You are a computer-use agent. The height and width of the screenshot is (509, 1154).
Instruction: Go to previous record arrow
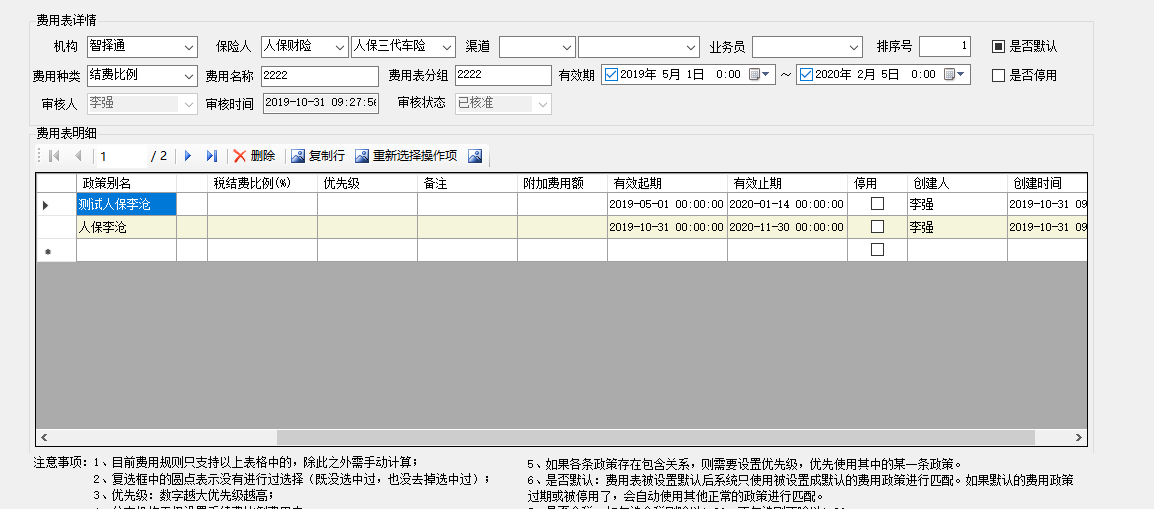[x=78, y=156]
